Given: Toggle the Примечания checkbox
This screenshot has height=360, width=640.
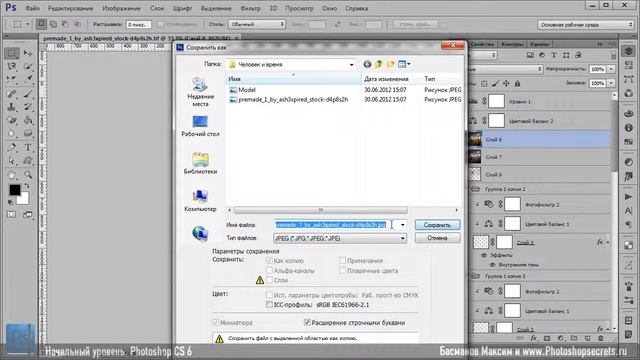Looking at the screenshot, I should (342, 260).
